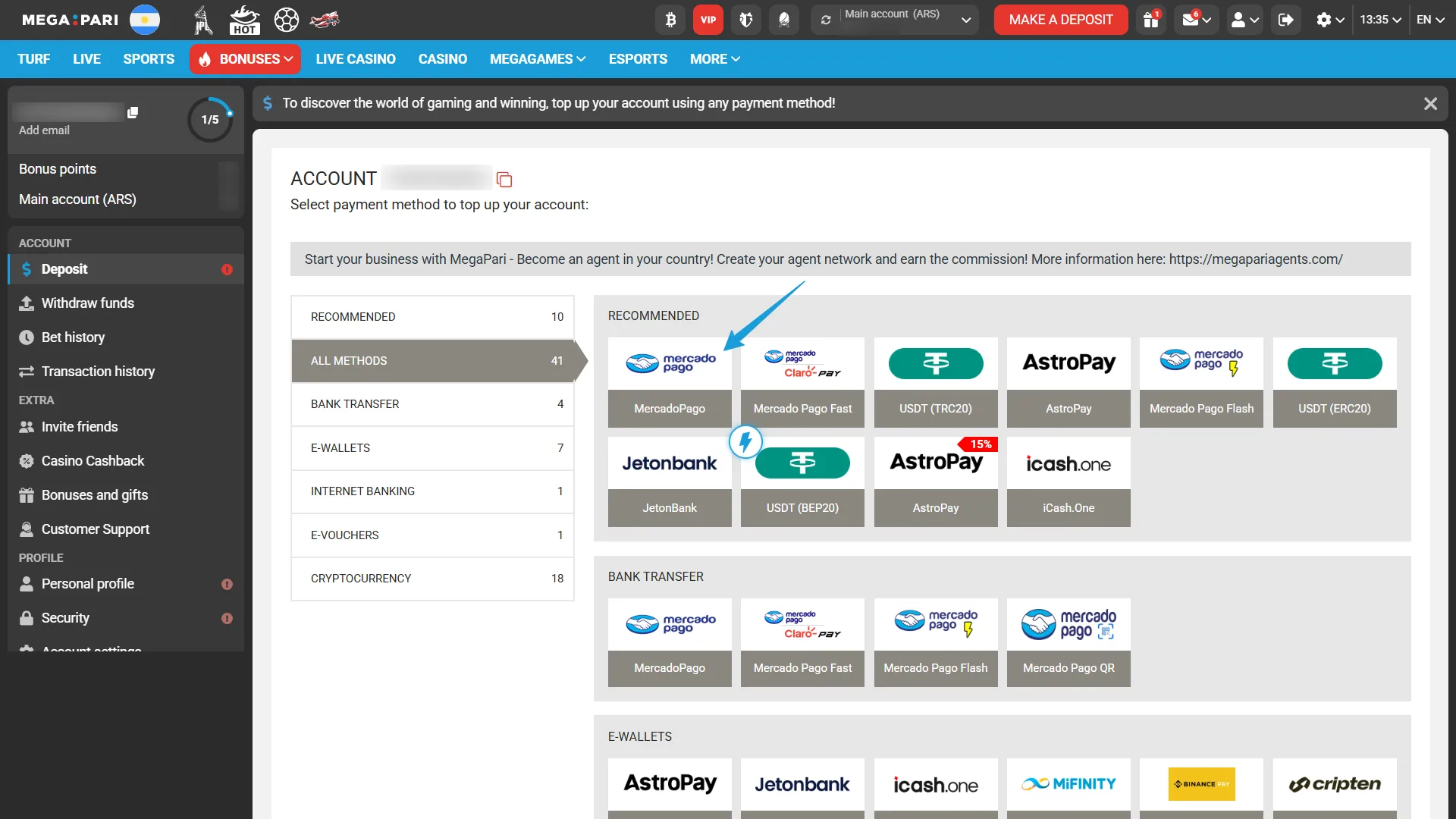Open Transaction history in sidebar
Viewport: 1456px width, 819px height.
(x=126, y=372)
